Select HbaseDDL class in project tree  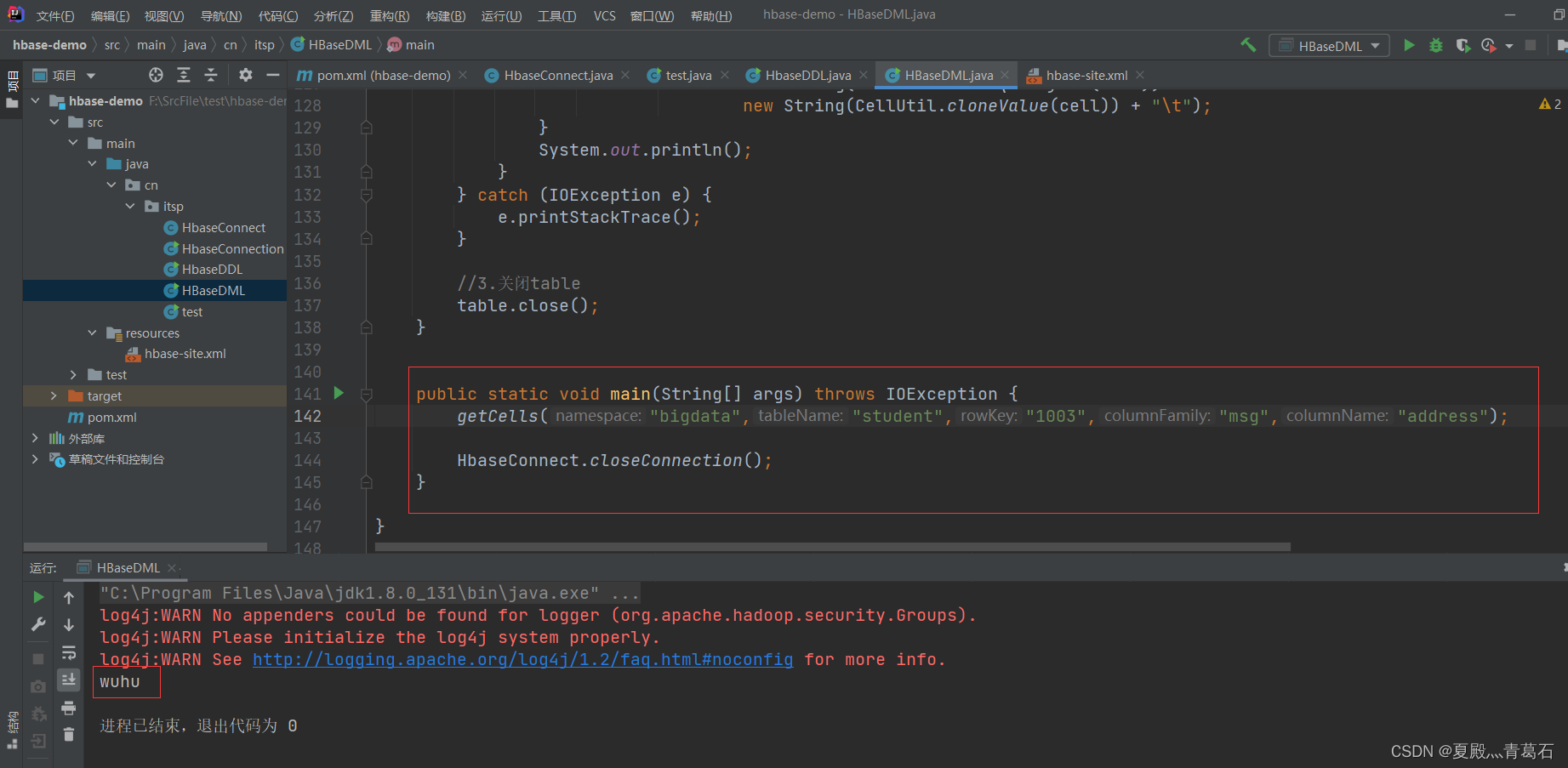click(212, 269)
